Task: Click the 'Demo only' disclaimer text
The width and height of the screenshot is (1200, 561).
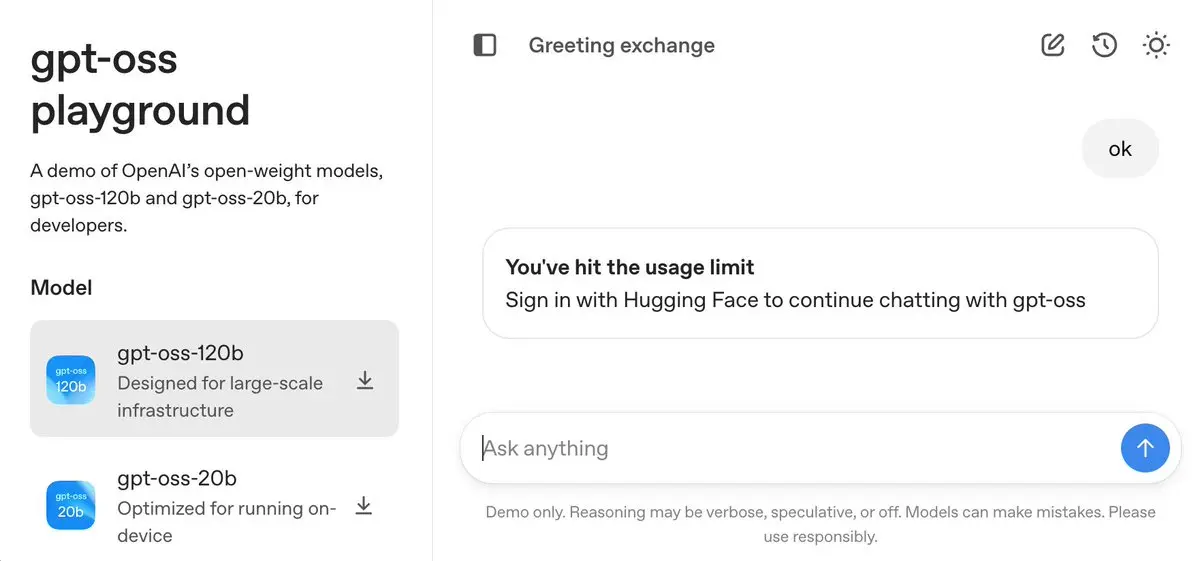Action: (820, 524)
